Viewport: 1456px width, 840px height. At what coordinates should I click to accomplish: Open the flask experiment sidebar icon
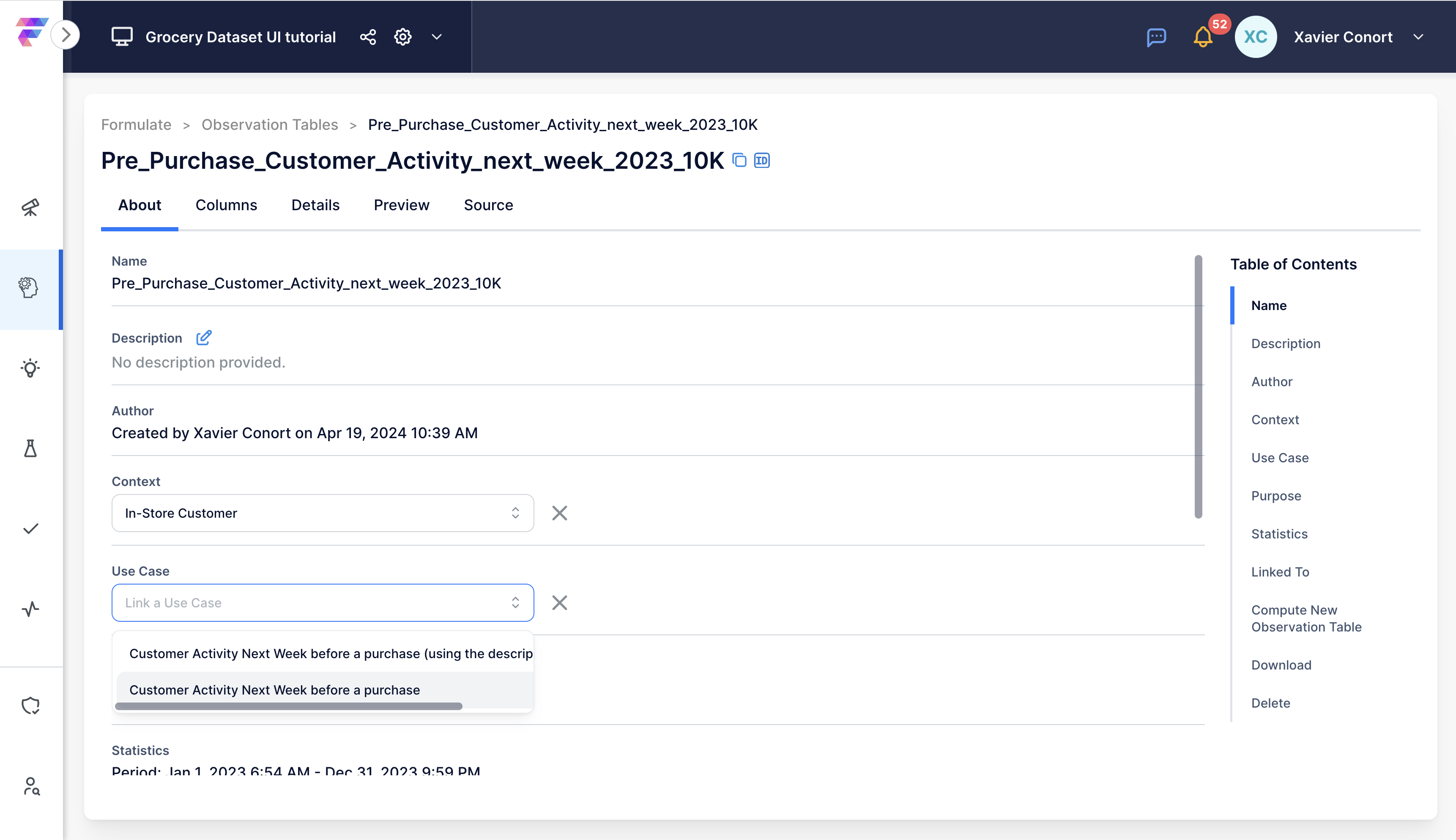30,449
